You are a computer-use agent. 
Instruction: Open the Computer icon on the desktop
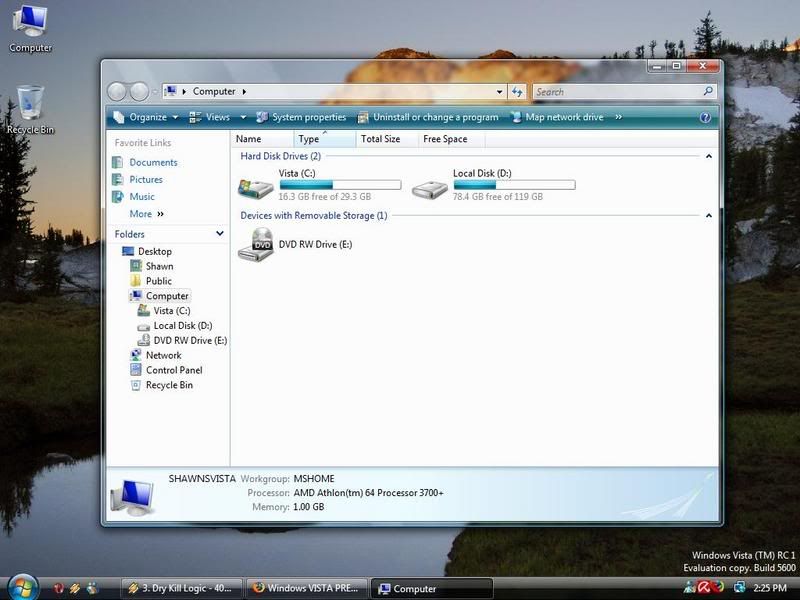click(x=30, y=29)
